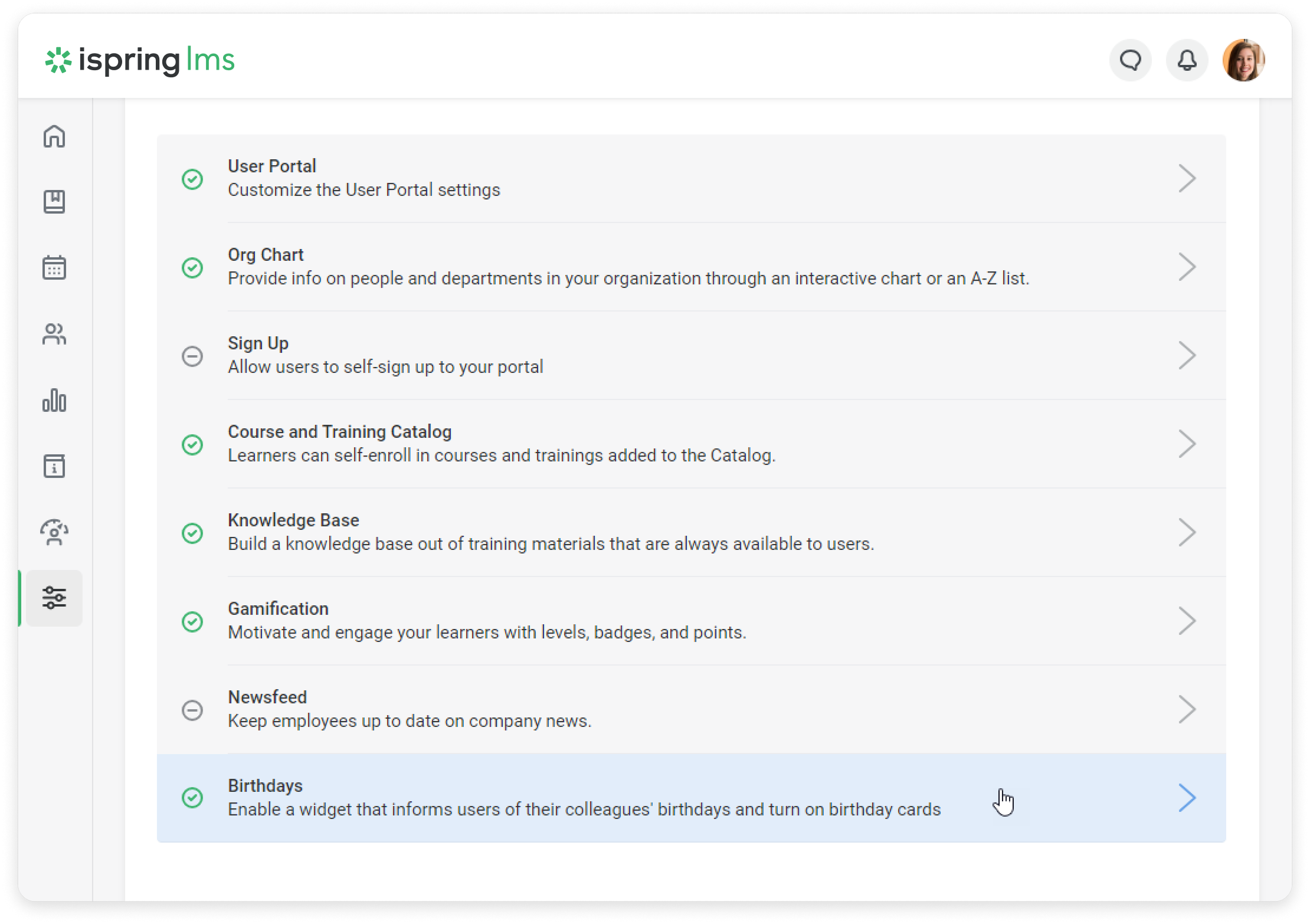Open the info box sidebar icon

(54, 466)
